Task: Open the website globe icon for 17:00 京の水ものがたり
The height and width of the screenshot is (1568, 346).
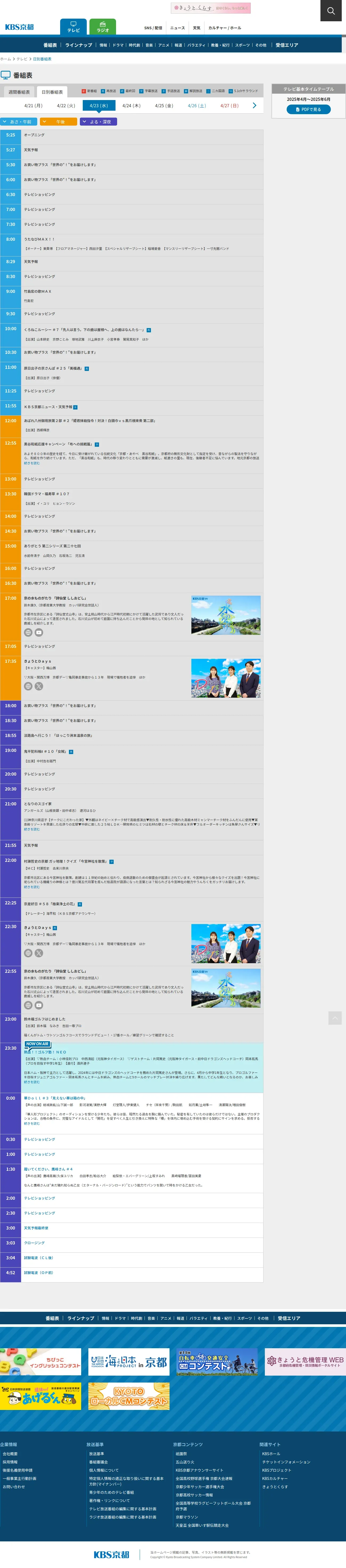Action: tap(28, 632)
